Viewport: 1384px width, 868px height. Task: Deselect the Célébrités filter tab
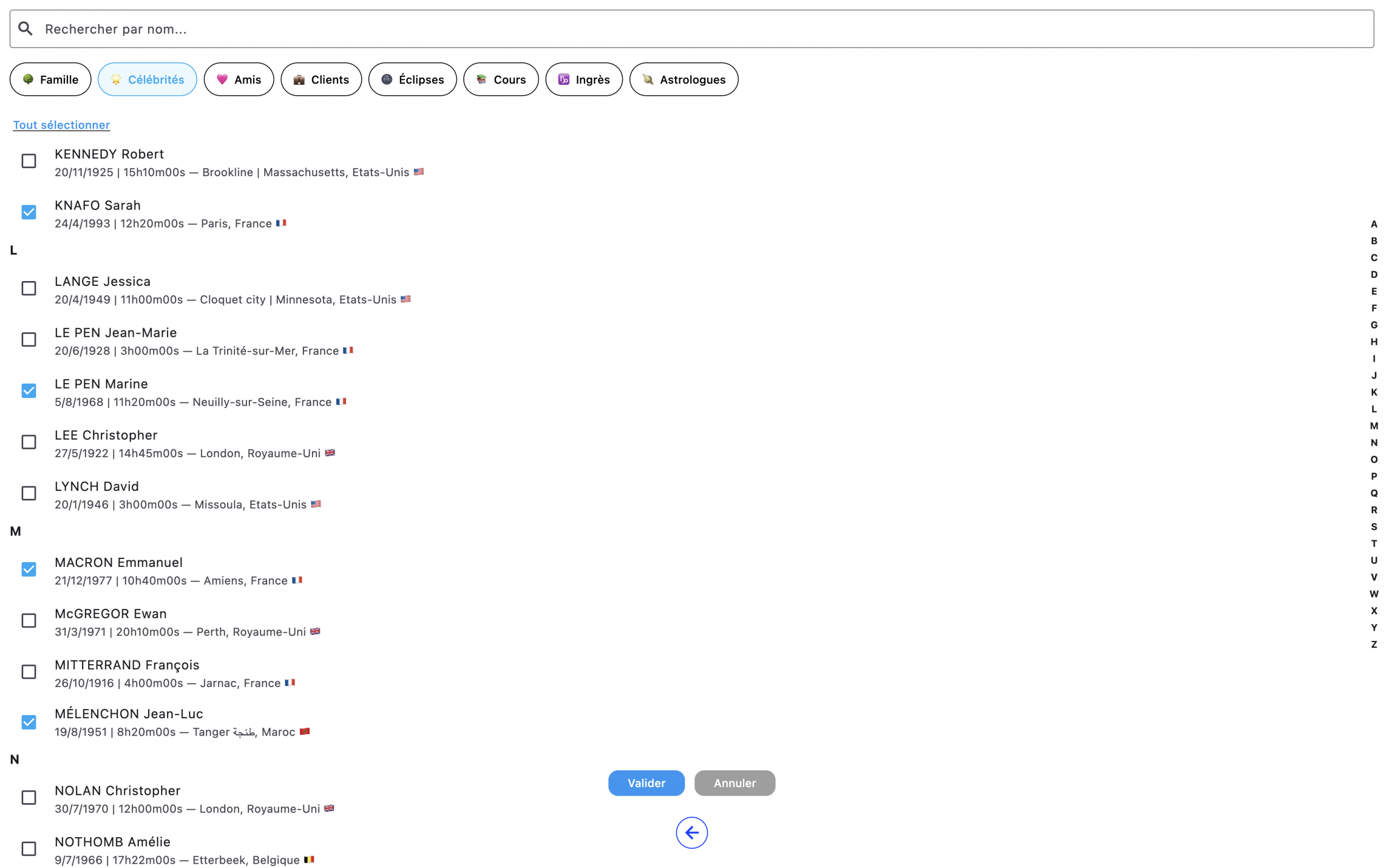click(x=147, y=79)
